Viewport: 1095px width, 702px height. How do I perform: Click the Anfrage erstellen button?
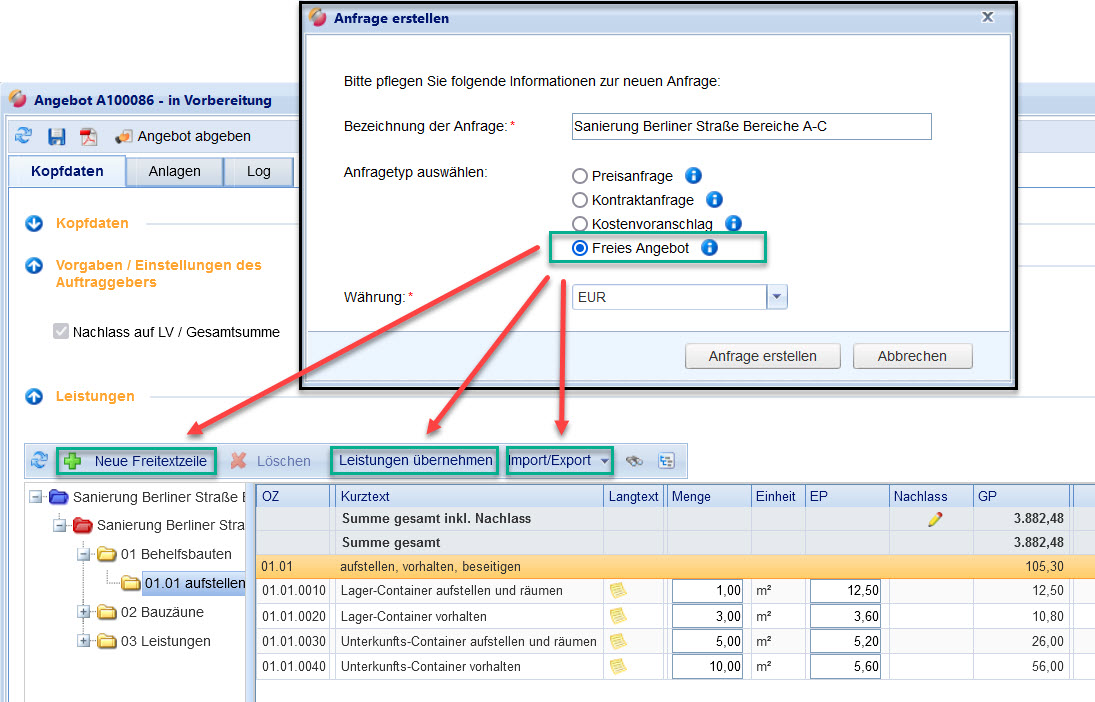tap(762, 356)
